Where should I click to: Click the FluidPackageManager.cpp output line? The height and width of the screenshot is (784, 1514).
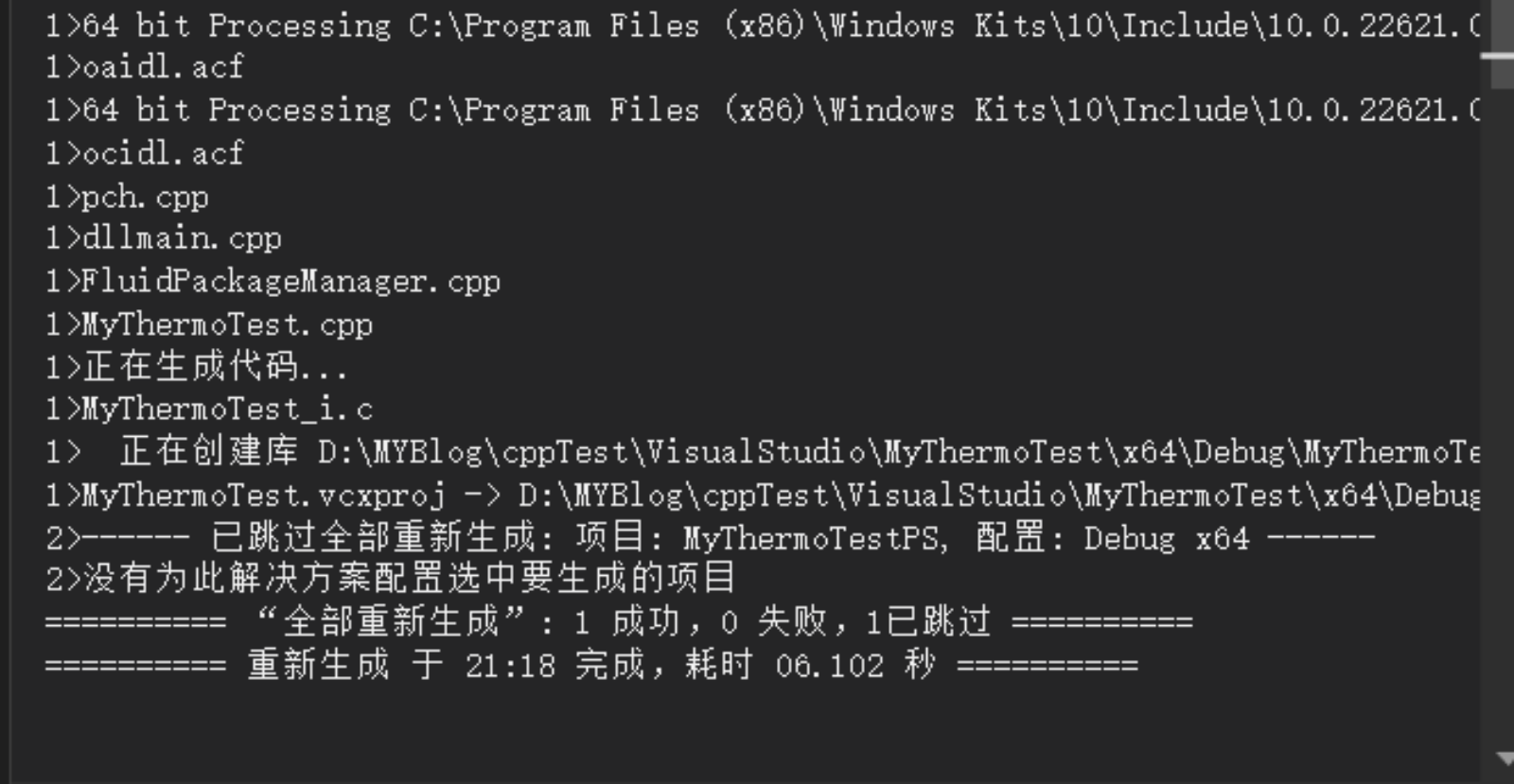(273, 282)
